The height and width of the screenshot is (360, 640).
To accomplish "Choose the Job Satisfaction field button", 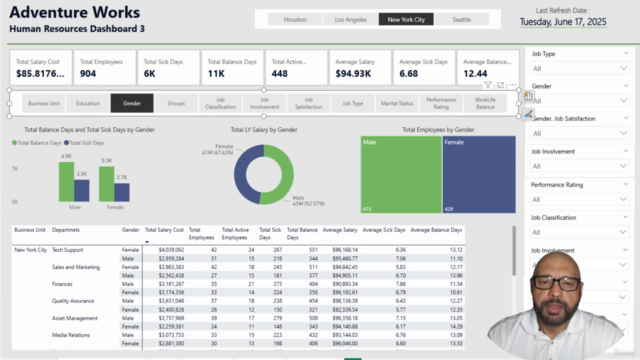I will [x=309, y=103].
